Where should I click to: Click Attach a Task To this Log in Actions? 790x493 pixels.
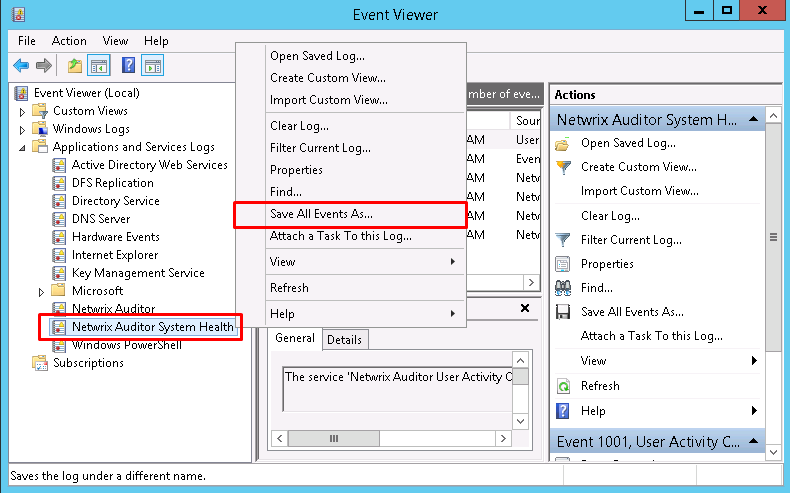pos(651,336)
